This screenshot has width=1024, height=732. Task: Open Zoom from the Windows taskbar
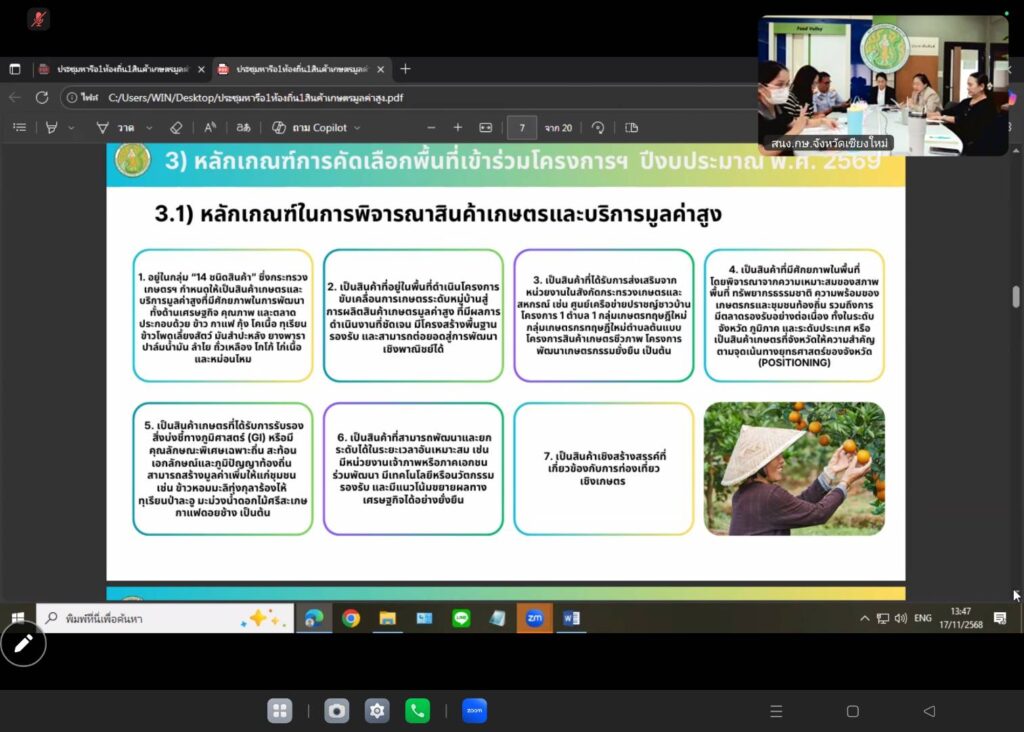(x=534, y=619)
